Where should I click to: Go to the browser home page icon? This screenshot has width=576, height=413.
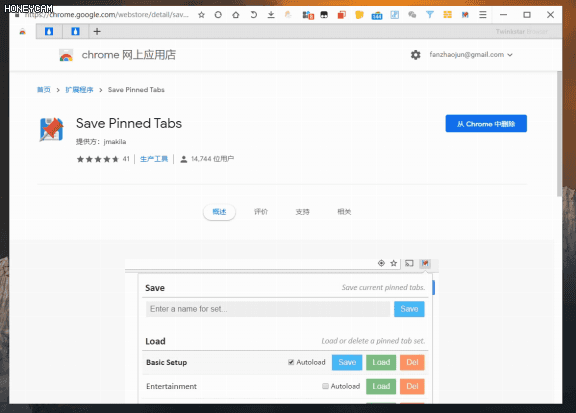click(x=236, y=15)
